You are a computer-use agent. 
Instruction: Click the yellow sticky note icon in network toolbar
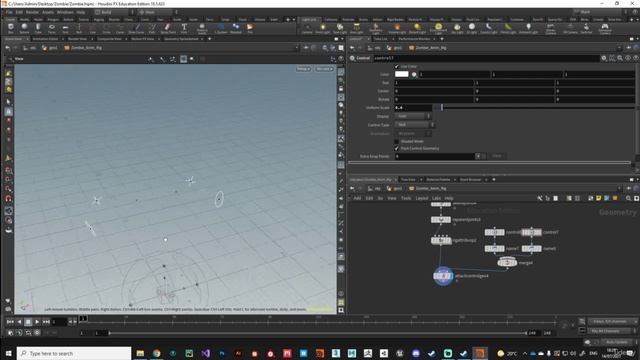[598, 198]
